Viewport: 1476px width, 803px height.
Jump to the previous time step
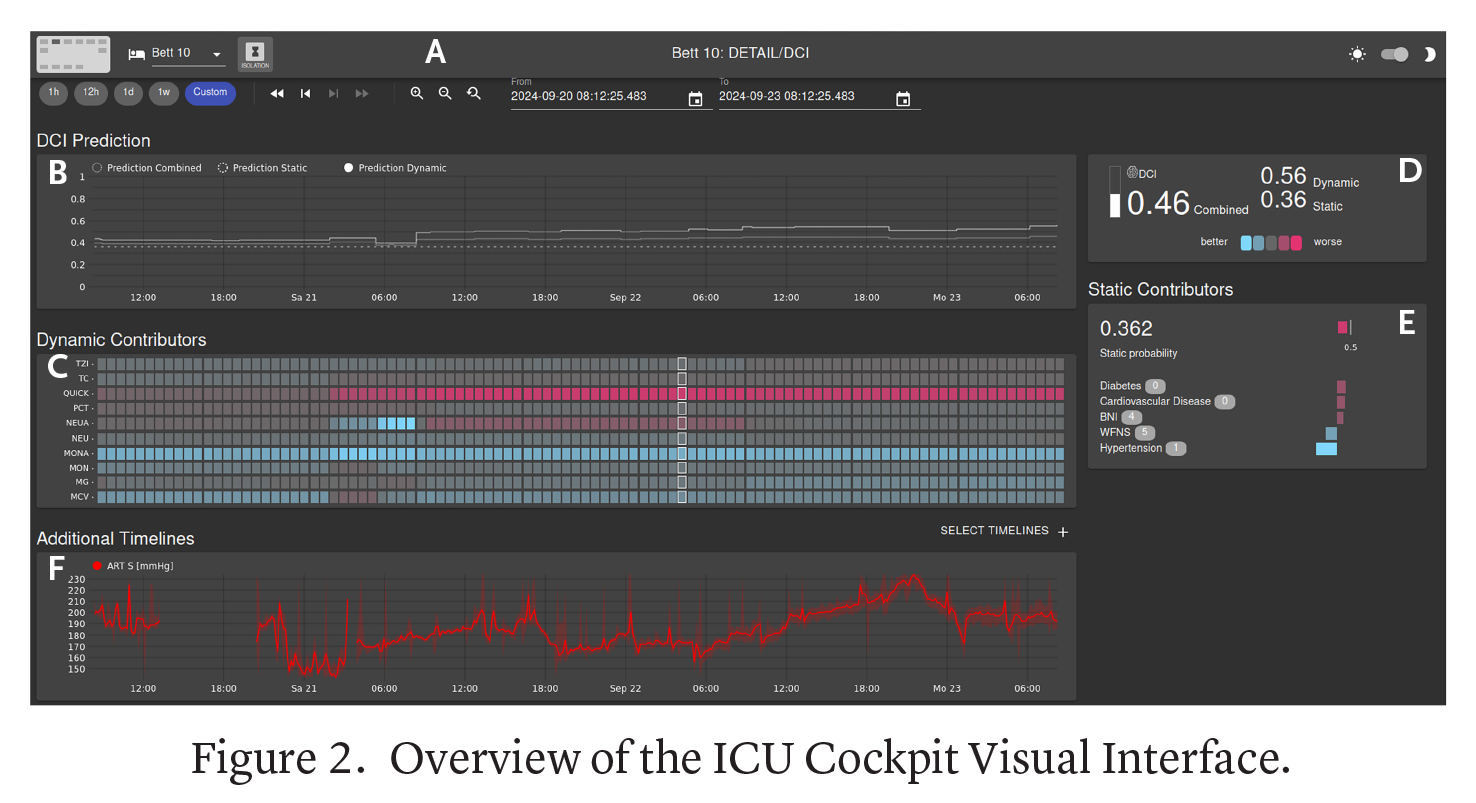306,94
